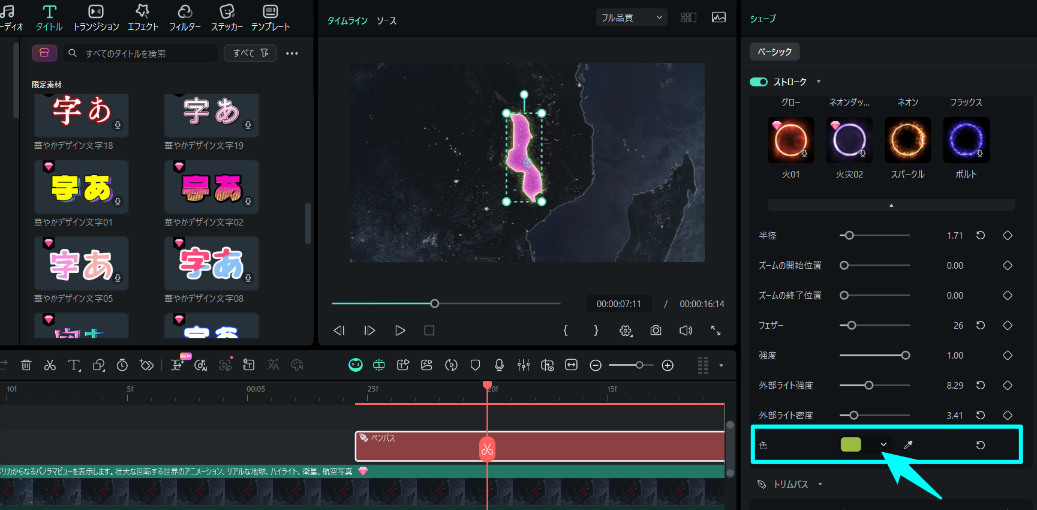Pick a color with the eyedropper
The width and height of the screenshot is (1037, 510).
908,445
